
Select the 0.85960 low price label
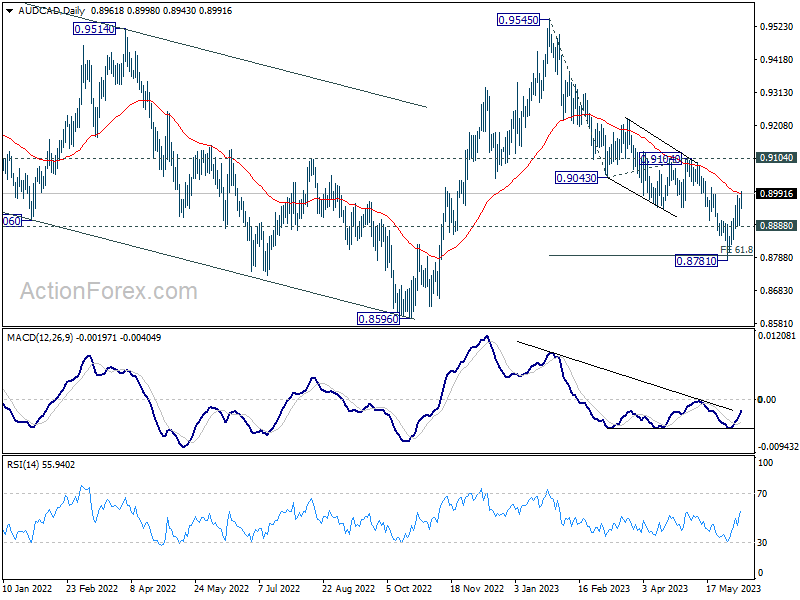379,319
